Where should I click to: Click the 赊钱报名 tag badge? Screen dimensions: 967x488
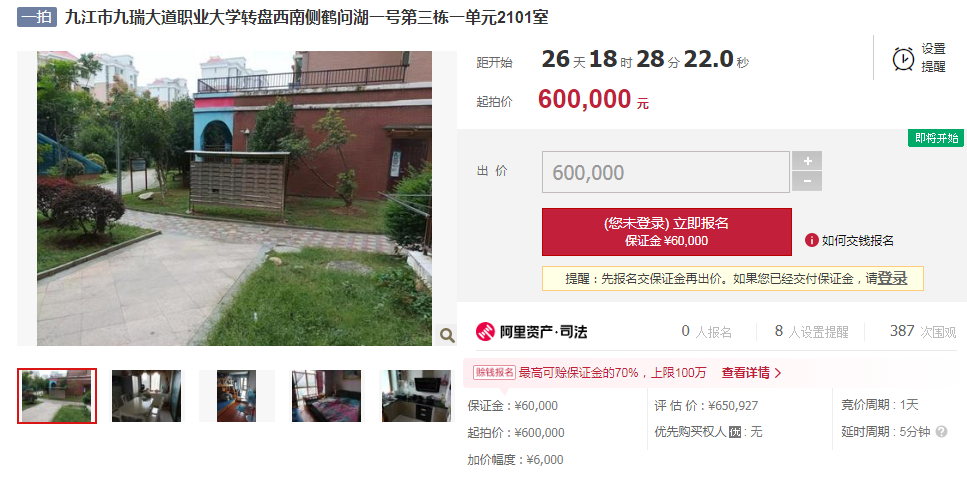point(494,372)
